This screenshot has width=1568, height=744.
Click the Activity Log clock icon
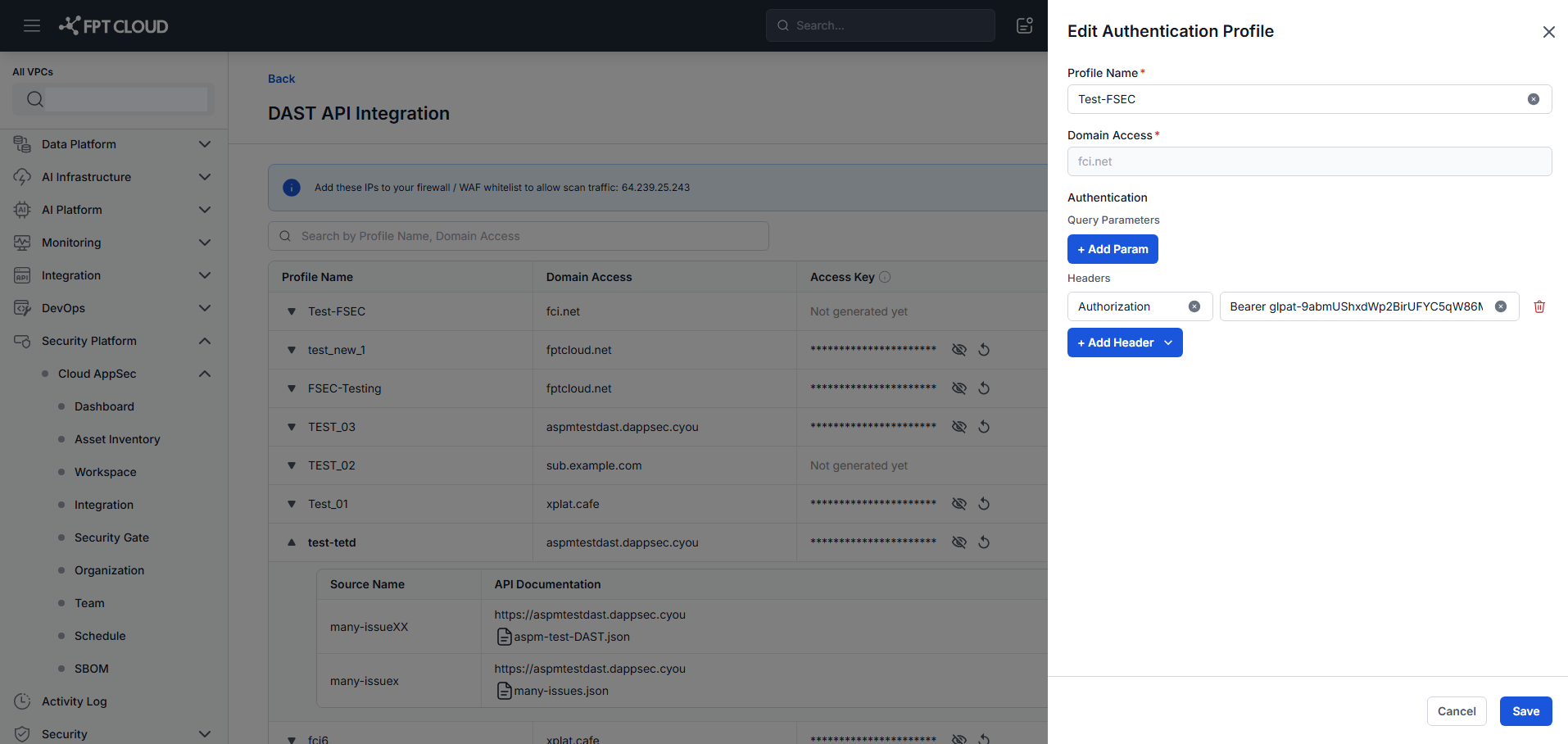click(22, 701)
